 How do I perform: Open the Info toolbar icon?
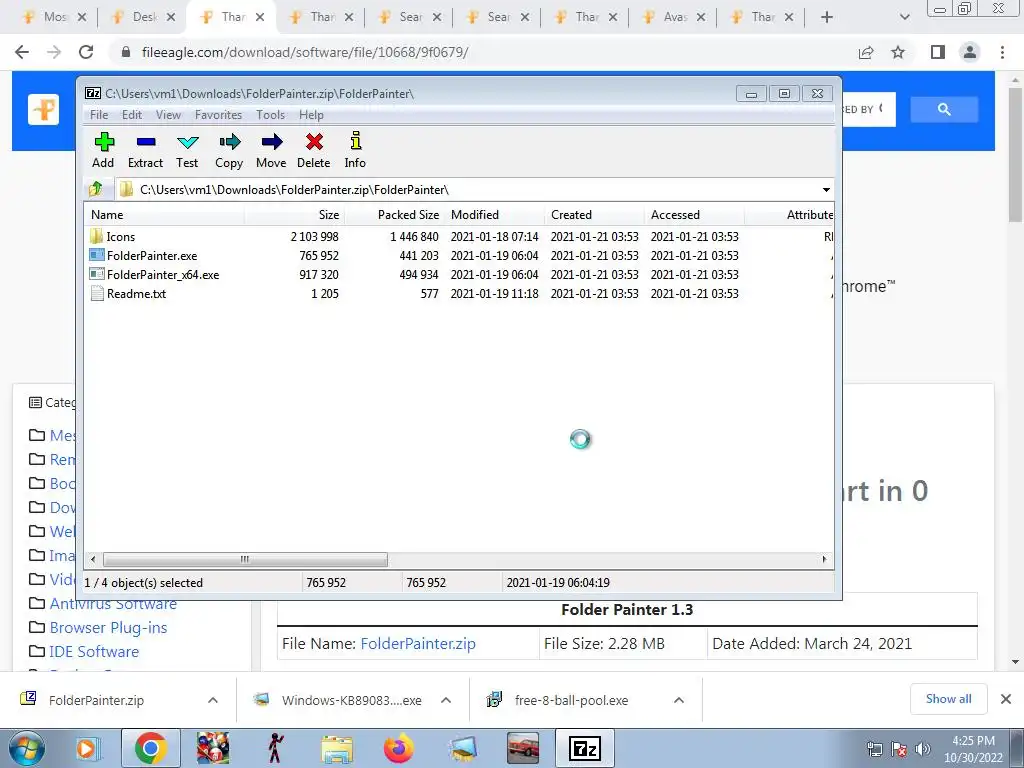pos(355,150)
